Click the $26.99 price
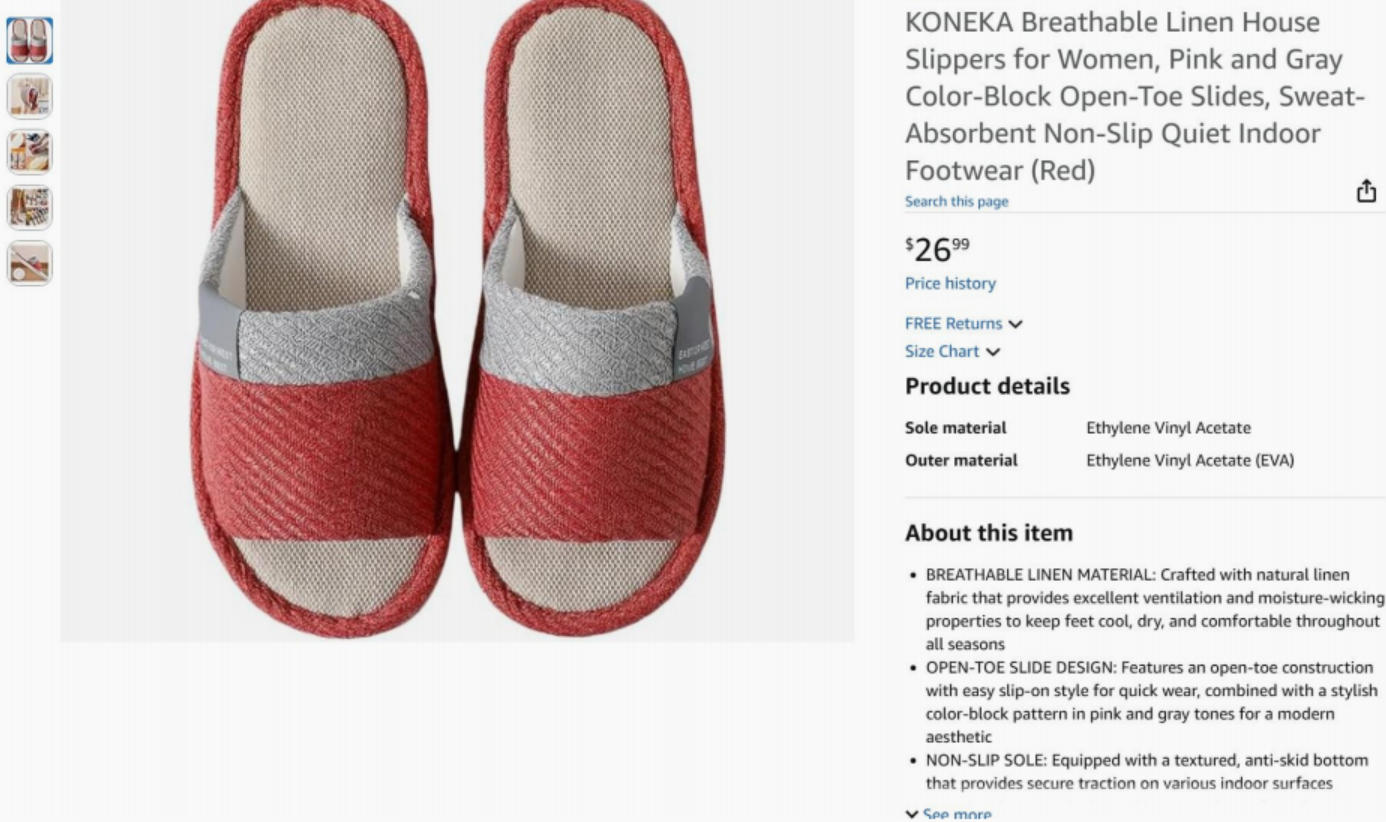Image resolution: width=1386 pixels, height=822 pixels. [937, 249]
